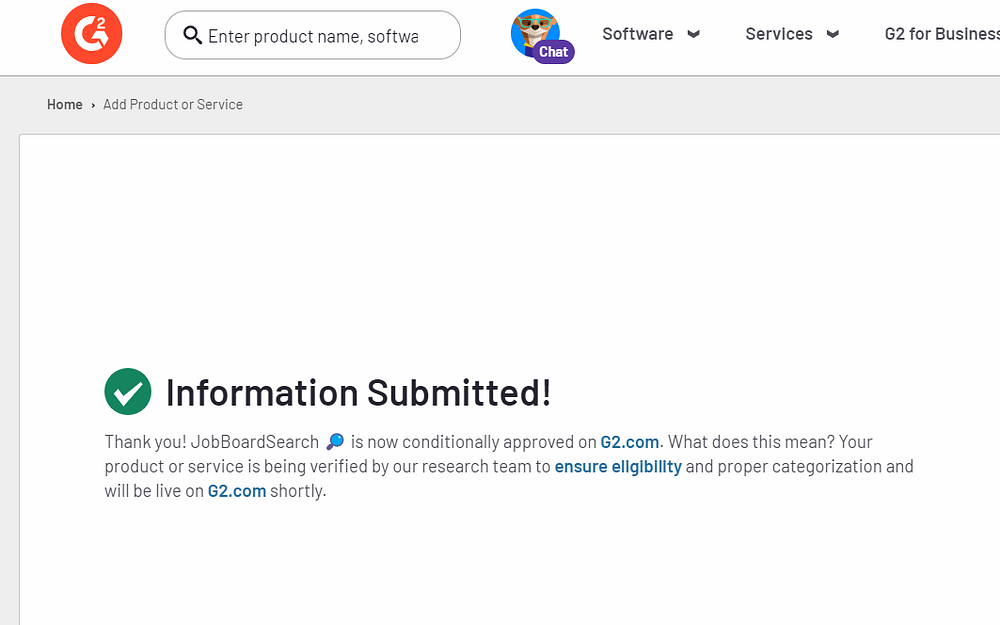Open the G2 for Business menu
1000x625 pixels.
point(941,34)
